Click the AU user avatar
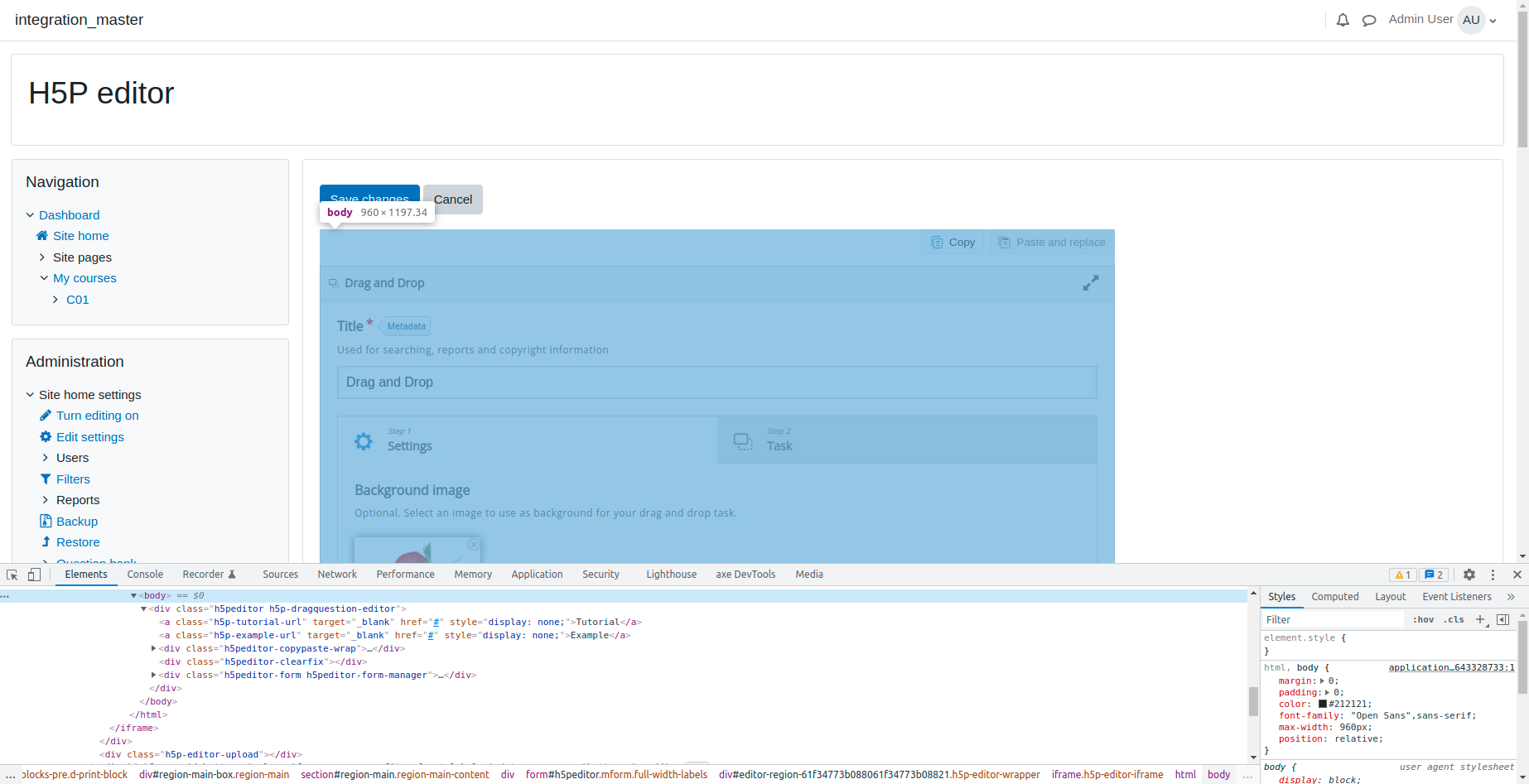Viewport: 1529px width, 784px height. [x=1471, y=20]
